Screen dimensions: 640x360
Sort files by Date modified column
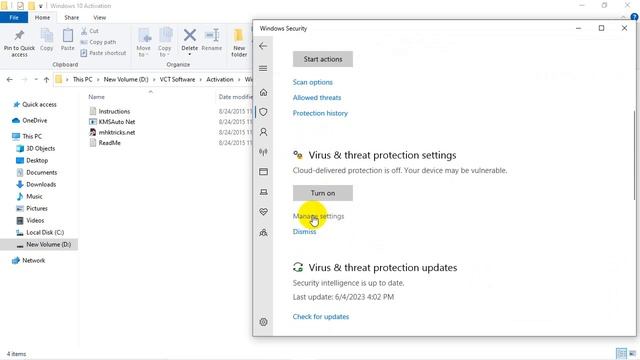coord(236,97)
